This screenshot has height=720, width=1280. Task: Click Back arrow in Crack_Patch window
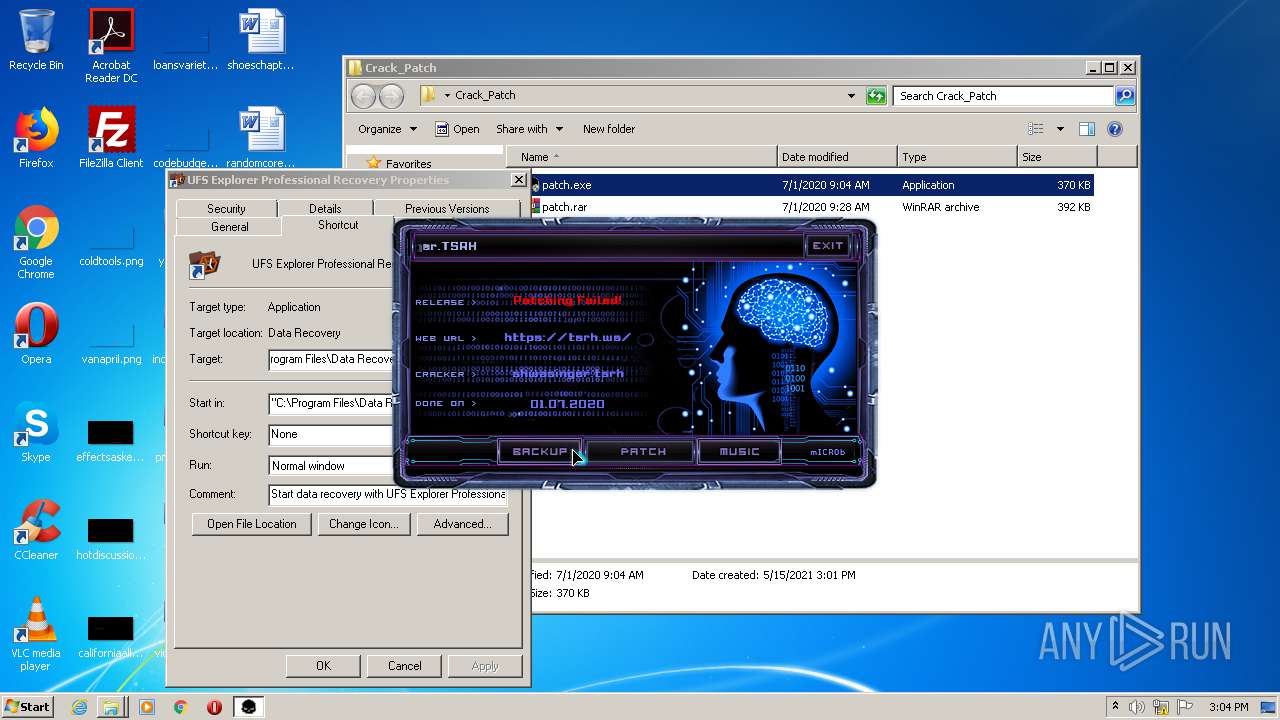point(363,96)
